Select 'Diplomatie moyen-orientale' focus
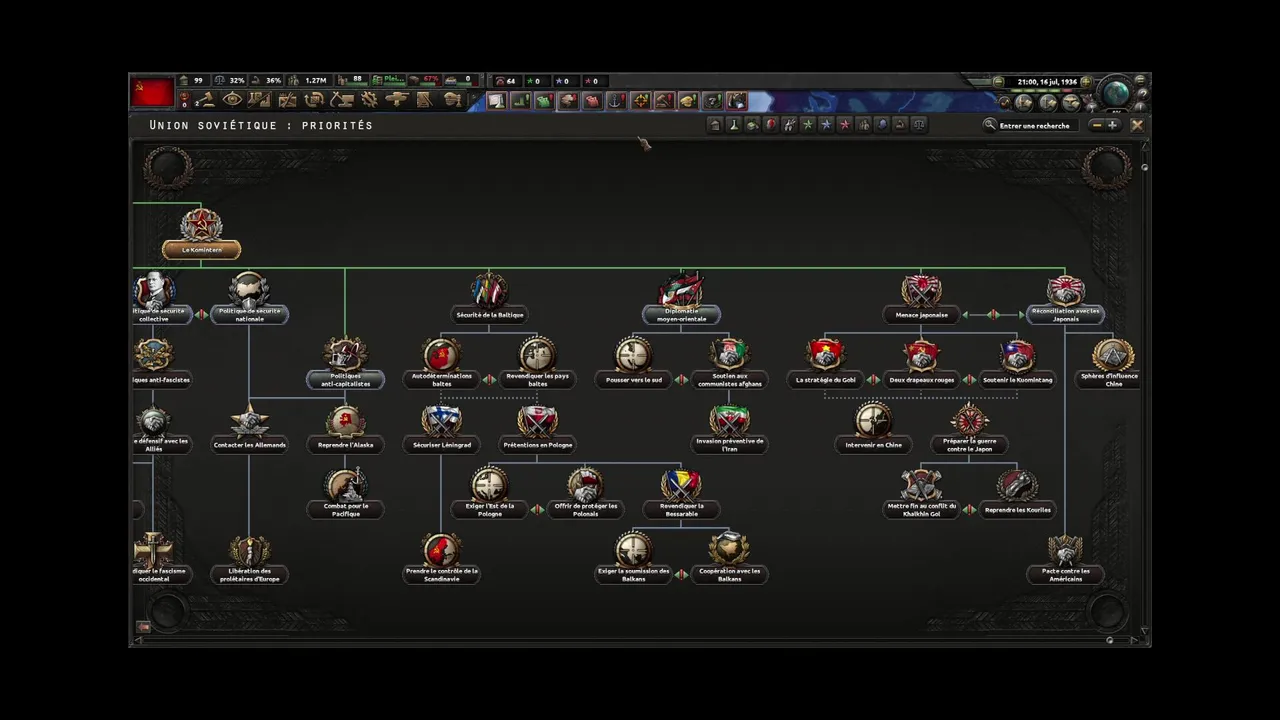The image size is (1280, 720). (681, 297)
